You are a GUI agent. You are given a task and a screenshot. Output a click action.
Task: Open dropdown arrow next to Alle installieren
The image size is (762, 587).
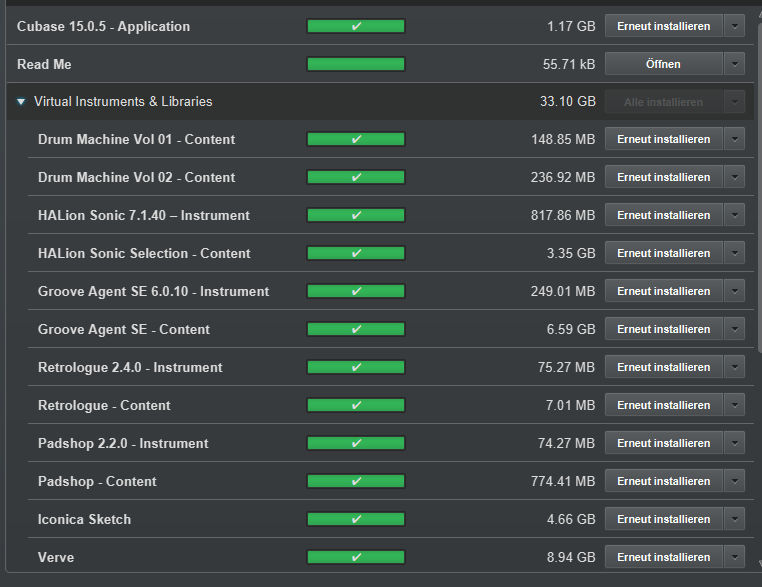point(735,102)
